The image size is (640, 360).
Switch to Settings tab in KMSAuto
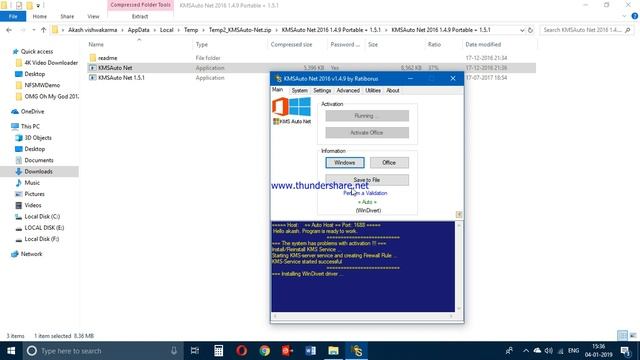(x=322, y=90)
